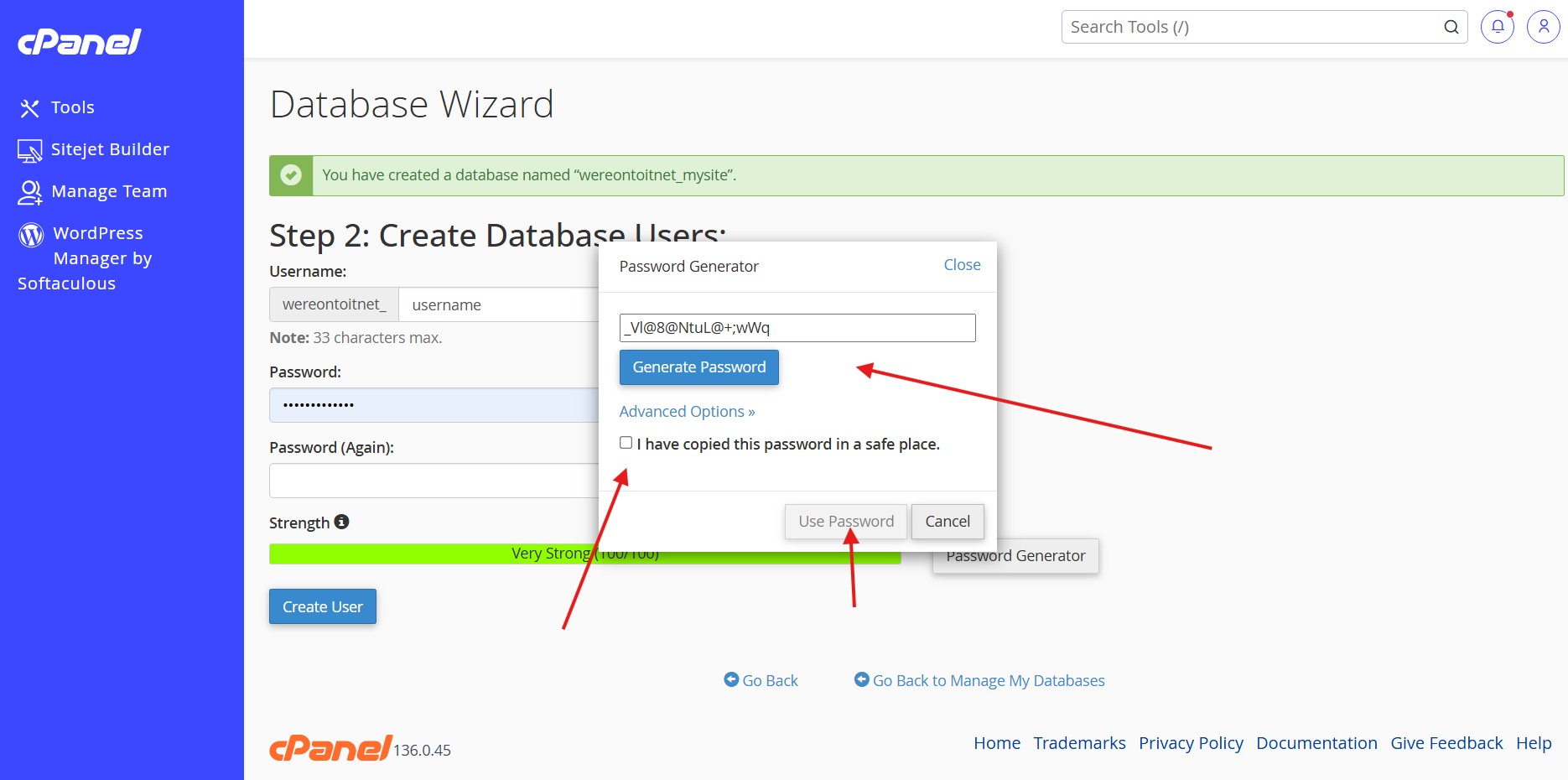This screenshot has width=1568, height=780.
Task: Expand Advanced Options in password generator
Action: [687, 412]
